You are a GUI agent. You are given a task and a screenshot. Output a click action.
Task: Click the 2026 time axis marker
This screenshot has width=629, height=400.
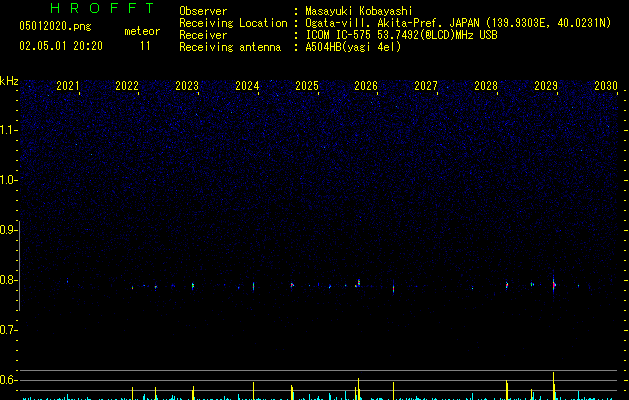click(x=366, y=86)
